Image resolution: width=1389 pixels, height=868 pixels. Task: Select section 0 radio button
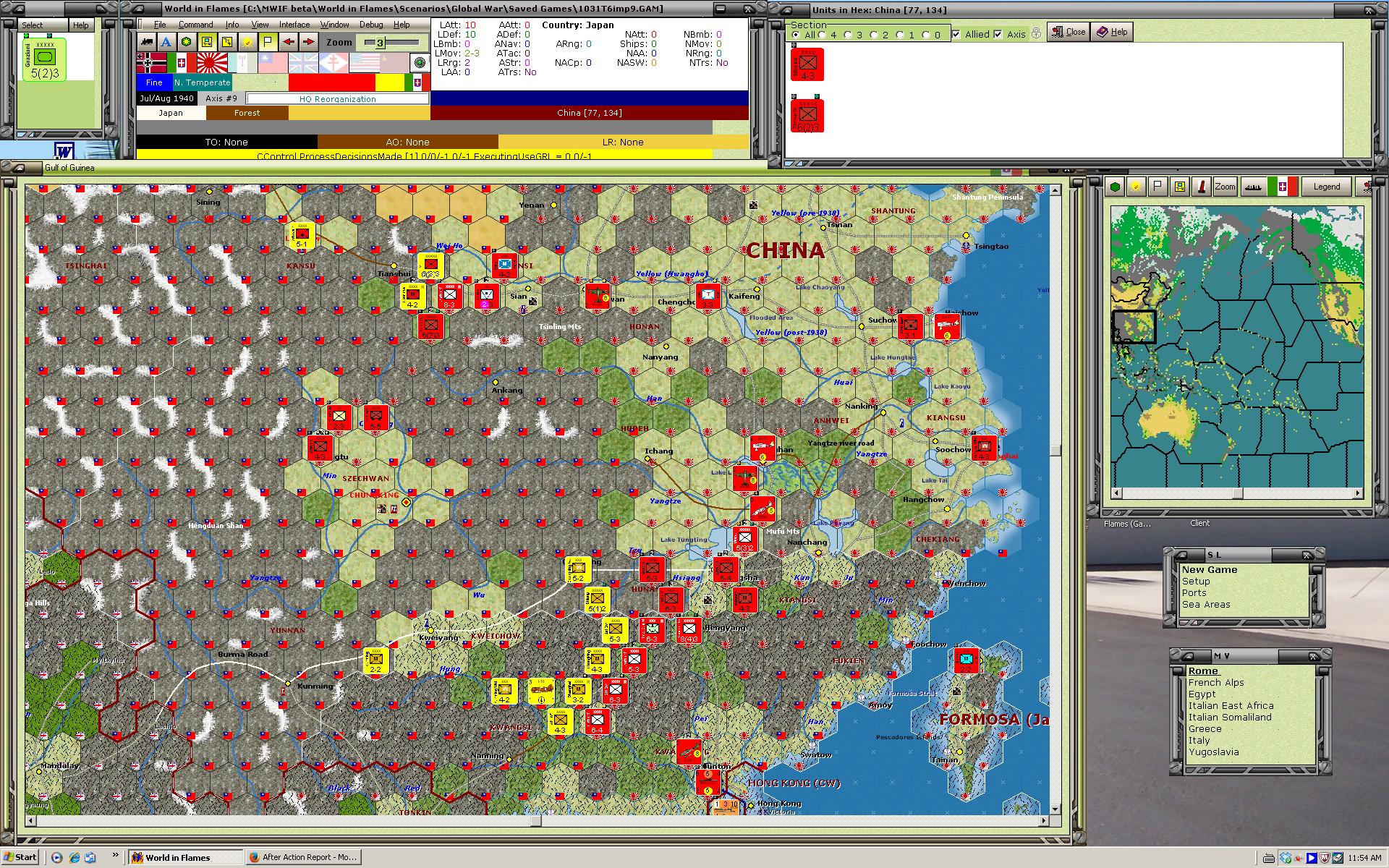tap(927, 35)
